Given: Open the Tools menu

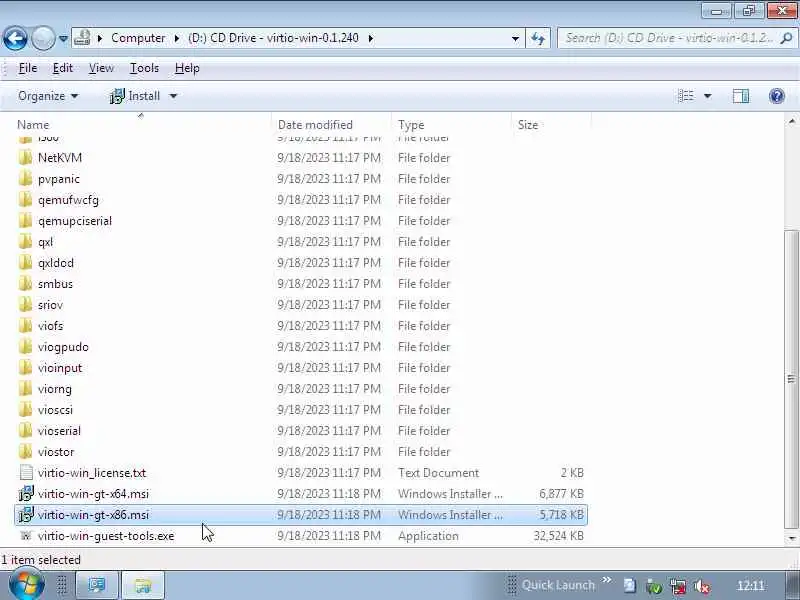Looking at the screenshot, I should click(x=144, y=68).
